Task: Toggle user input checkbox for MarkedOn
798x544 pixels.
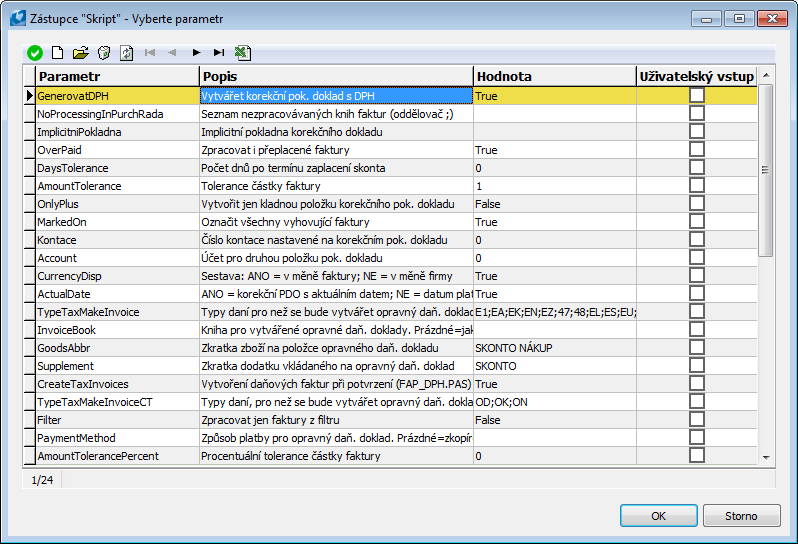Action: tap(697, 221)
